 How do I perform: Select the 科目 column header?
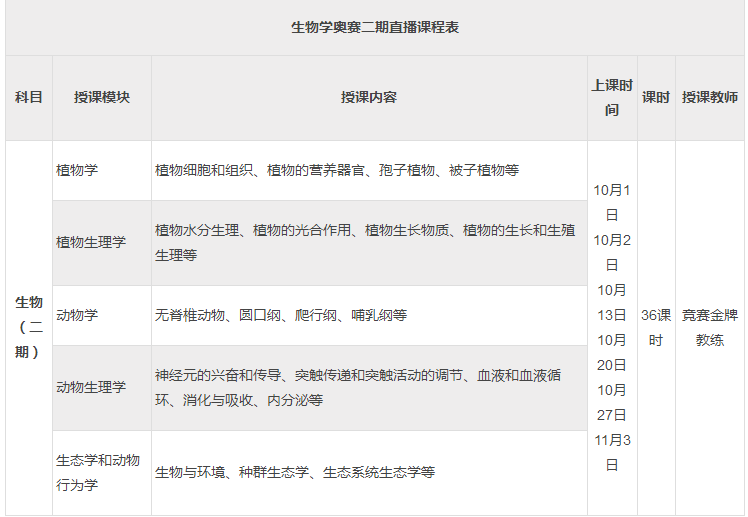point(29,98)
